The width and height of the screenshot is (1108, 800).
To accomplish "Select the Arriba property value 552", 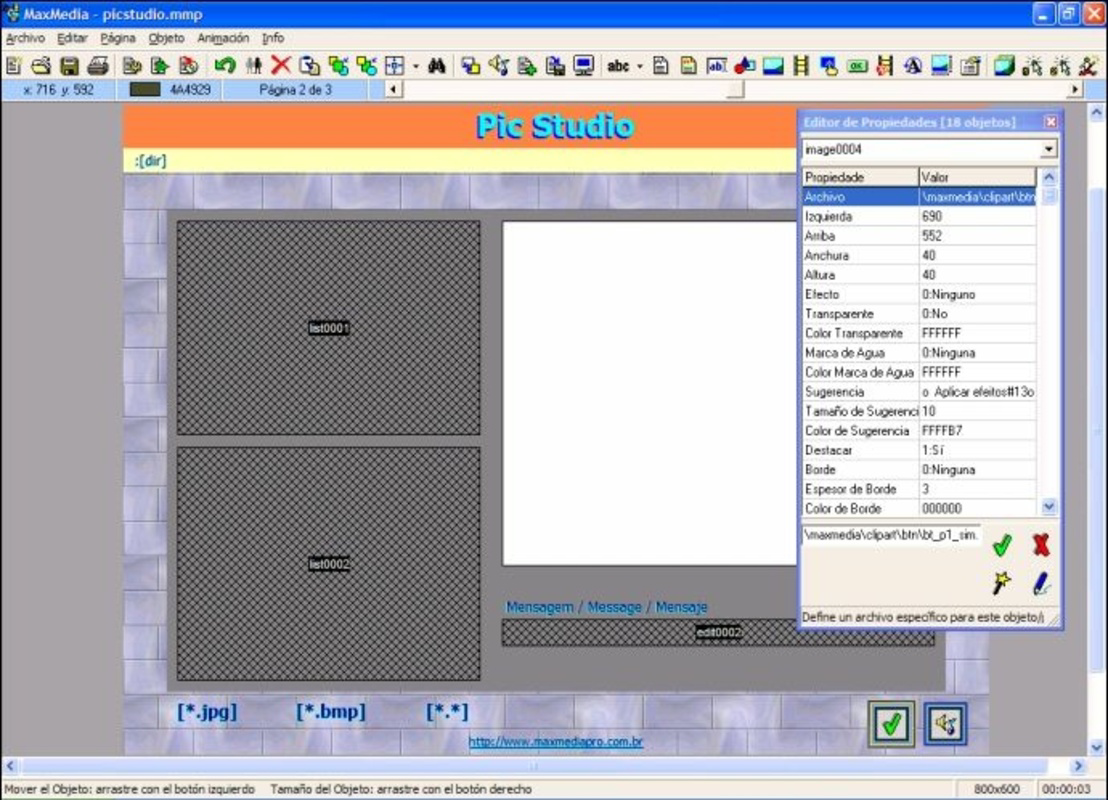I will [x=977, y=236].
